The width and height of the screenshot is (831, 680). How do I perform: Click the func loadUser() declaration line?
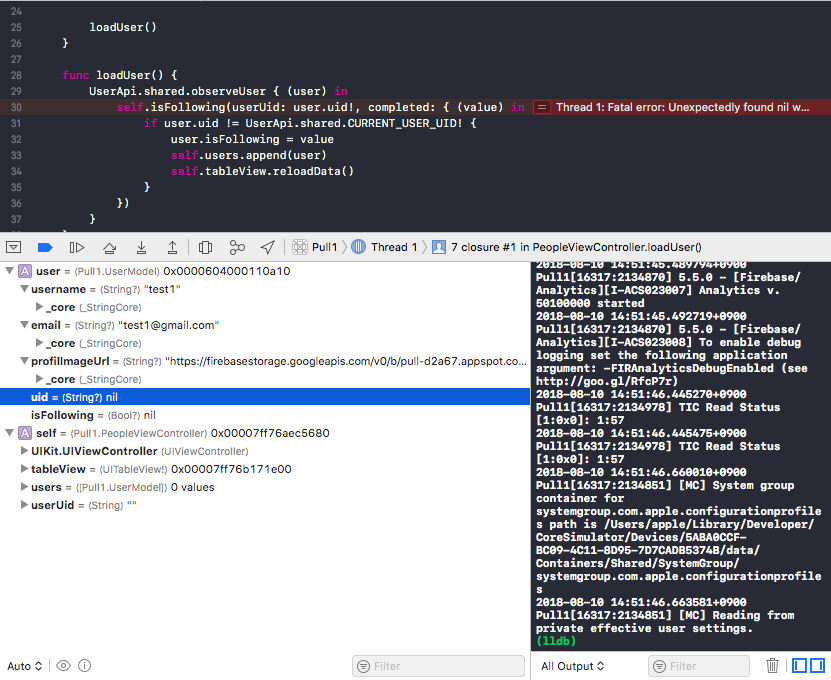pos(120,75)
